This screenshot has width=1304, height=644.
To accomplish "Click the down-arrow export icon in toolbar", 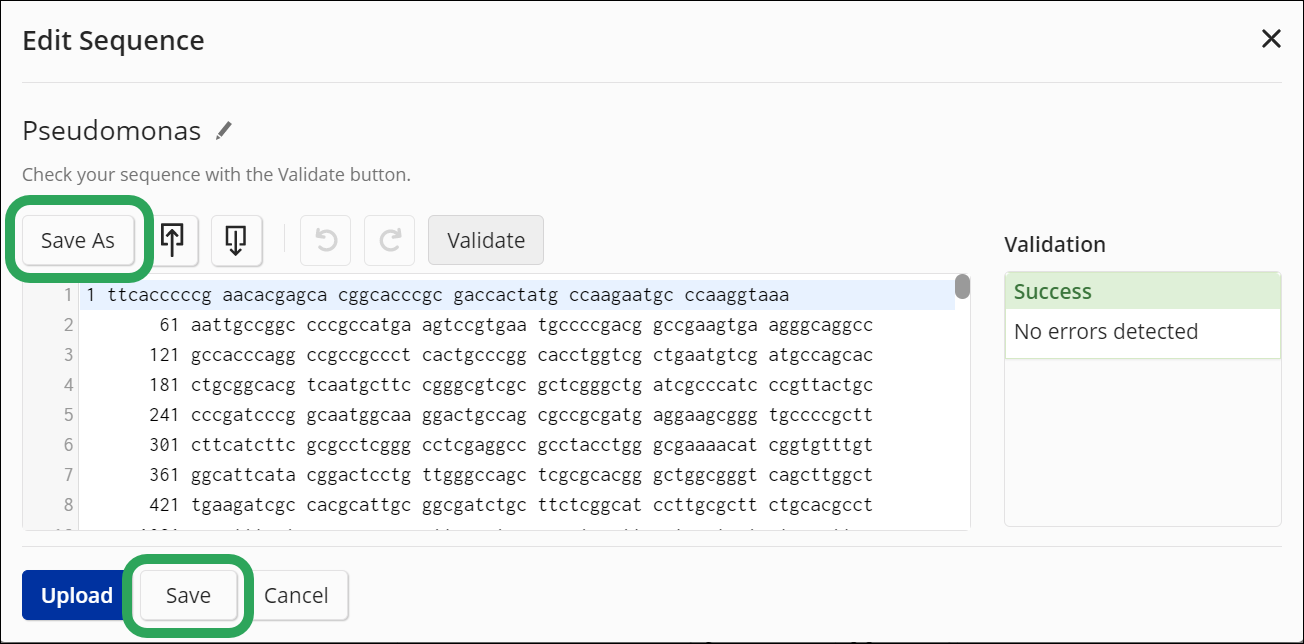I will [236, 240].
